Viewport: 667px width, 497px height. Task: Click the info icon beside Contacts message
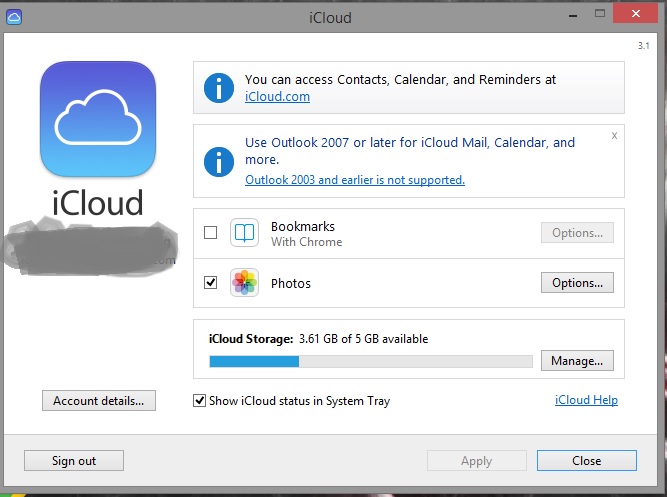tap(219, 88)
